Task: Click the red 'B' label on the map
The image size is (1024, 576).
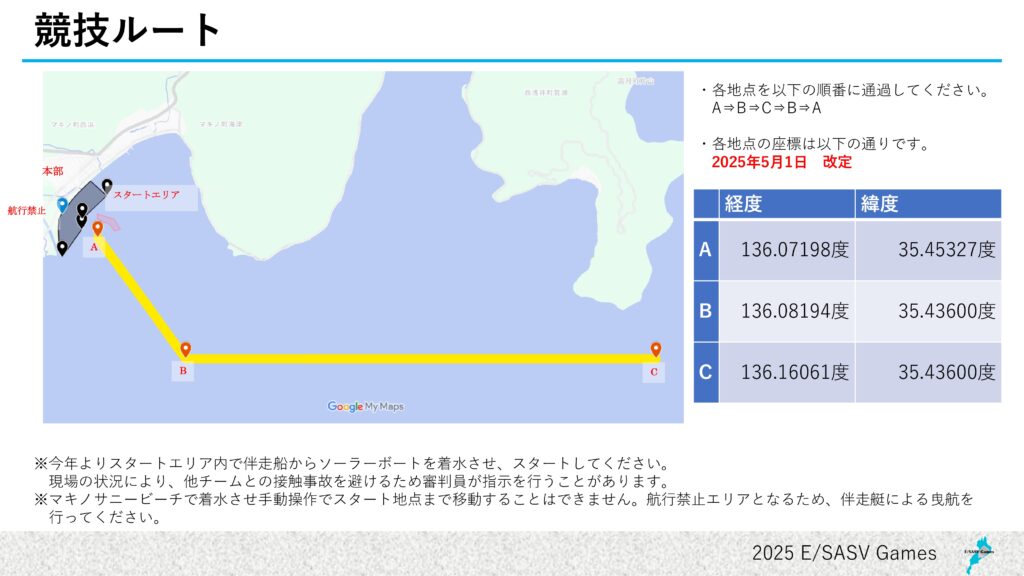Action: tap(183, 370)
